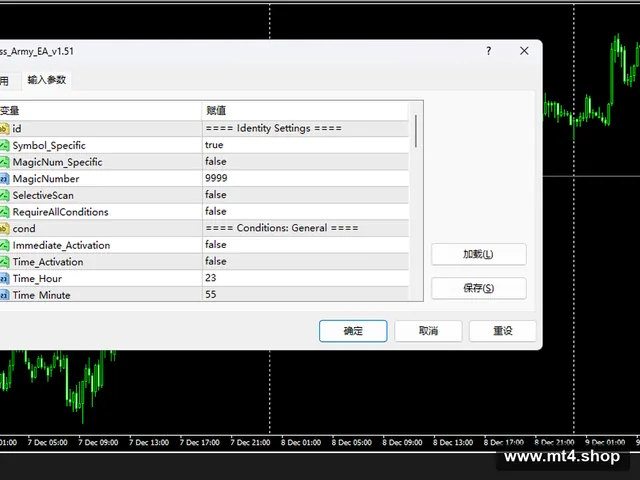
Task: Select the MagicNum_Specific variable name
Action: 58,162
